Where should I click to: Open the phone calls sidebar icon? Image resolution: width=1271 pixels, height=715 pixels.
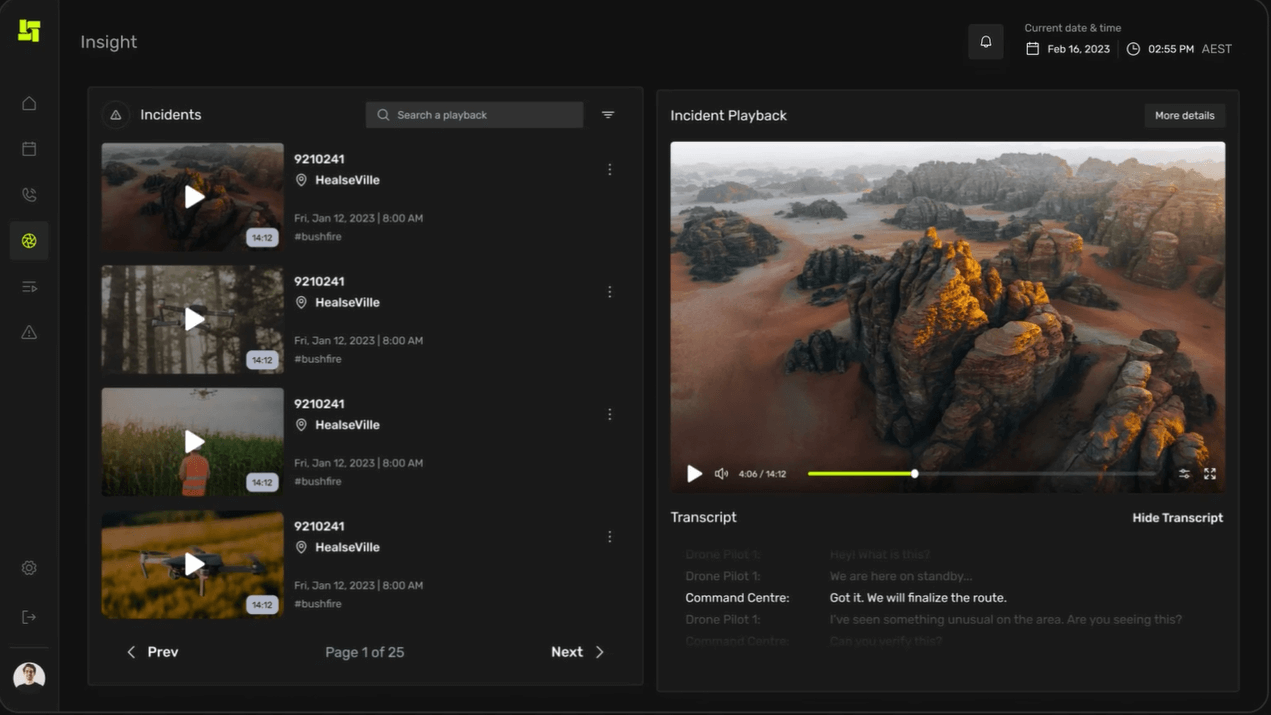coord(29,195)
